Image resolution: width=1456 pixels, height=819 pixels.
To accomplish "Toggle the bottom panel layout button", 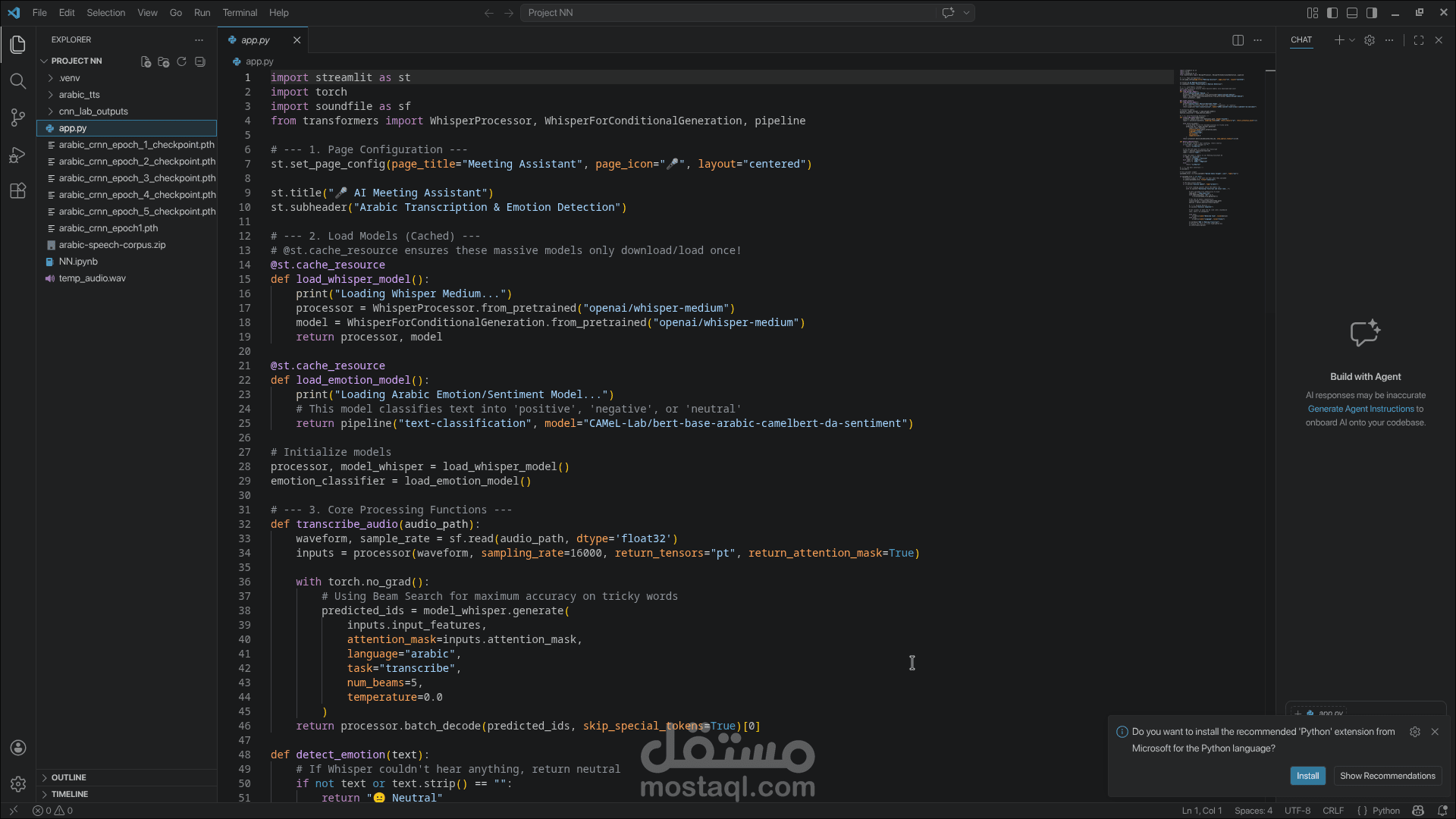I will (1352, 13).
